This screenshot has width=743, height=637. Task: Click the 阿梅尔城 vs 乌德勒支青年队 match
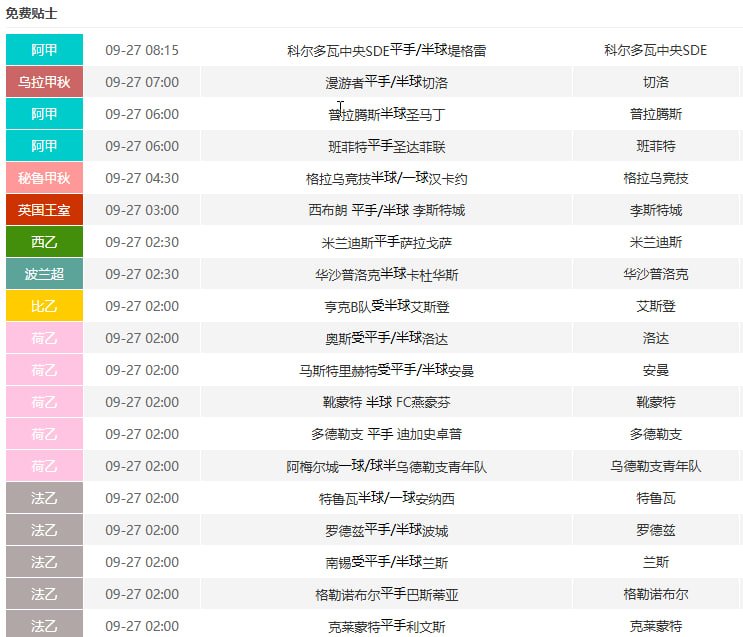pos(386,466)
